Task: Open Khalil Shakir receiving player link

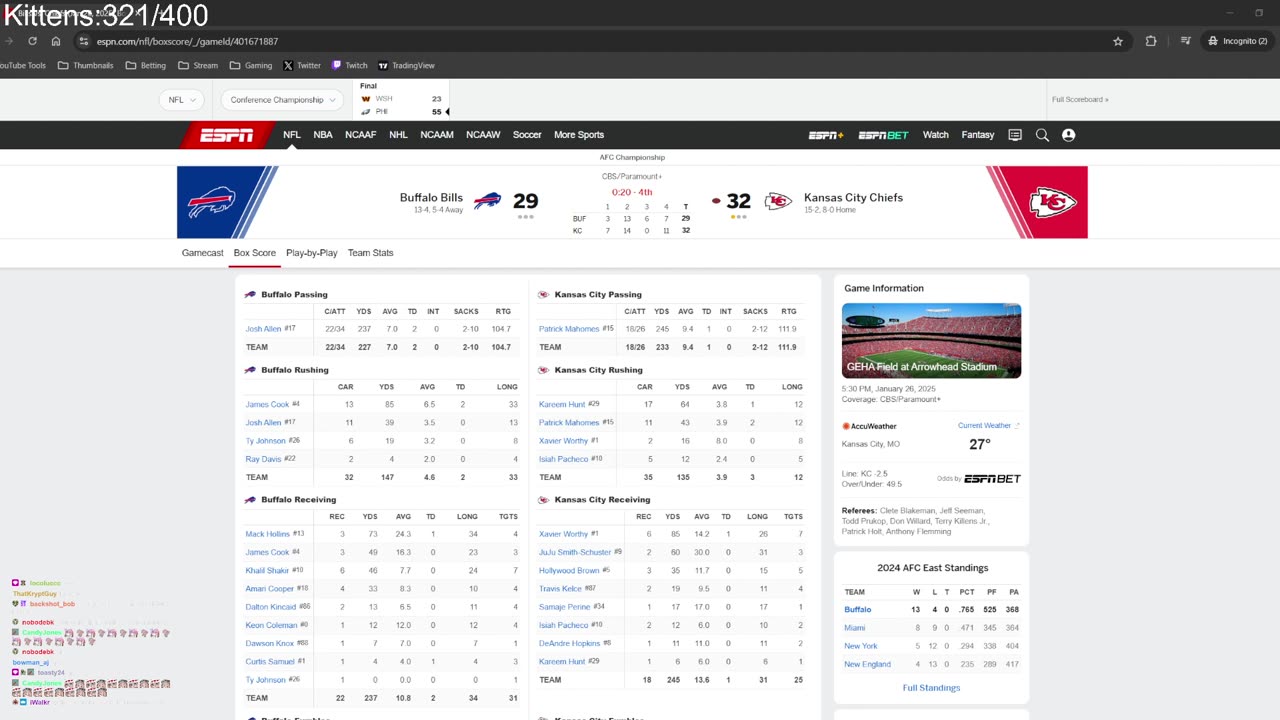Action: [267, 571]
